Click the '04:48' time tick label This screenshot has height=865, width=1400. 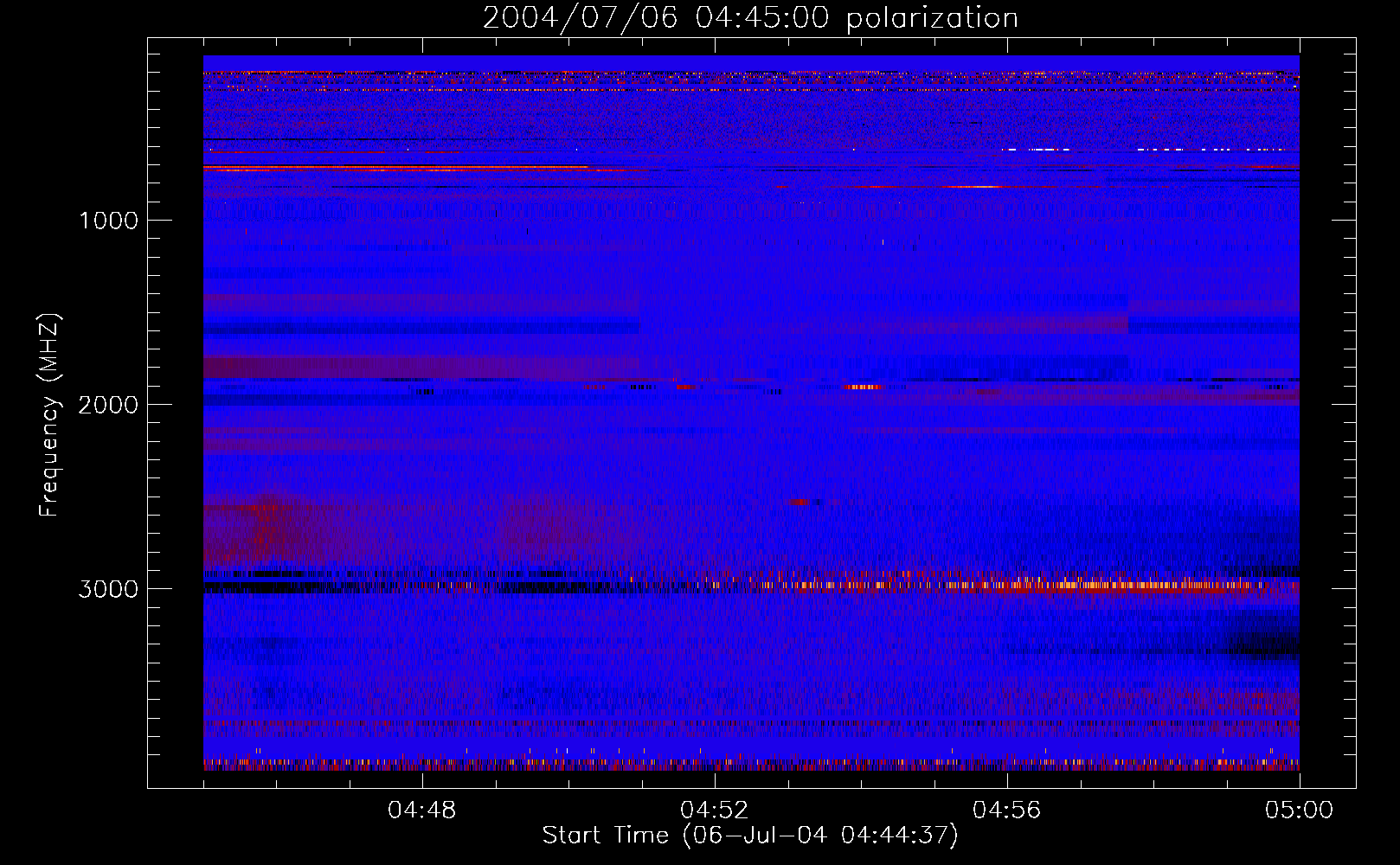tap(422, 811)
